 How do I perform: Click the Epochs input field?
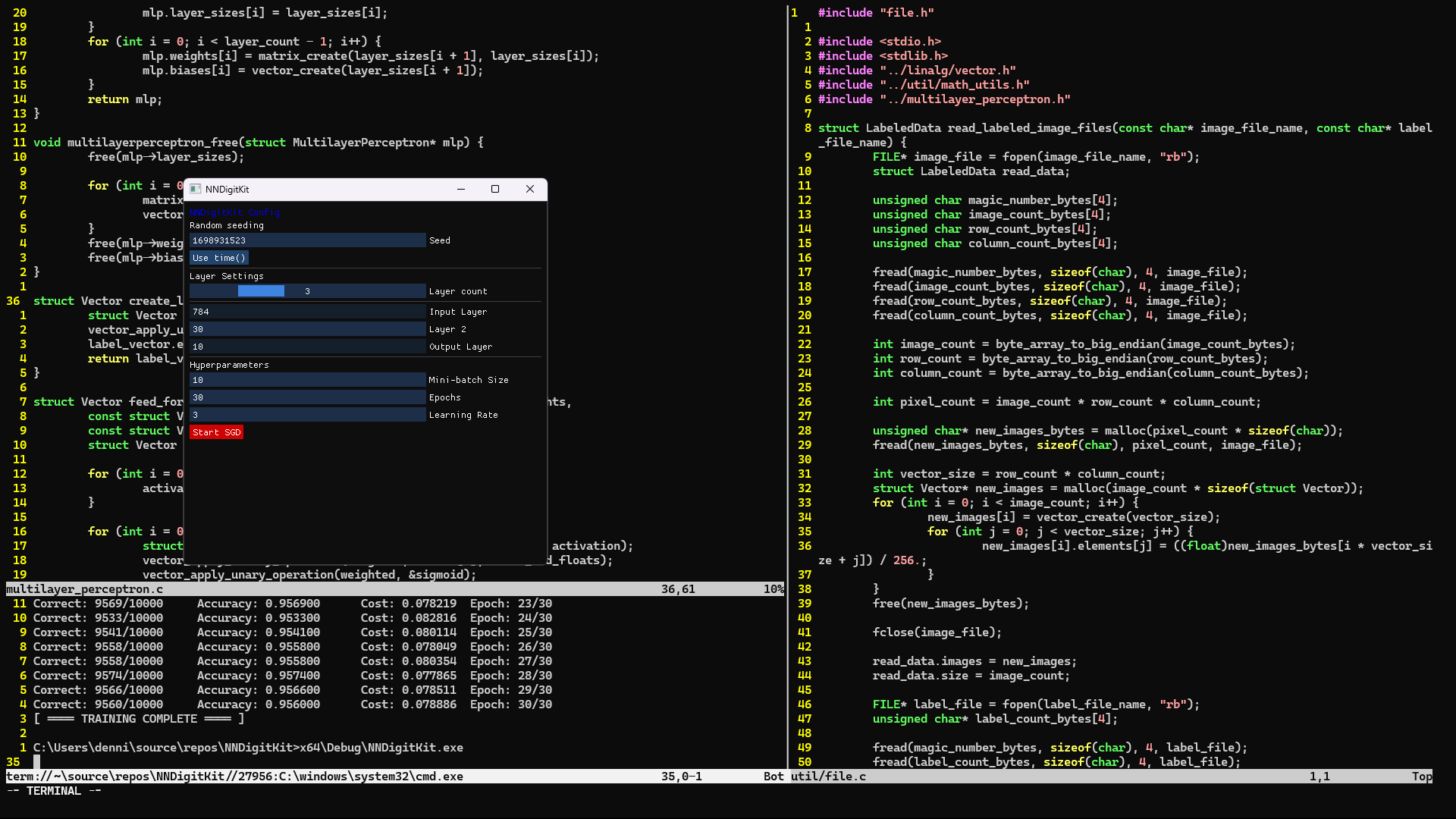pyautogui.click(x=307, y=397)
